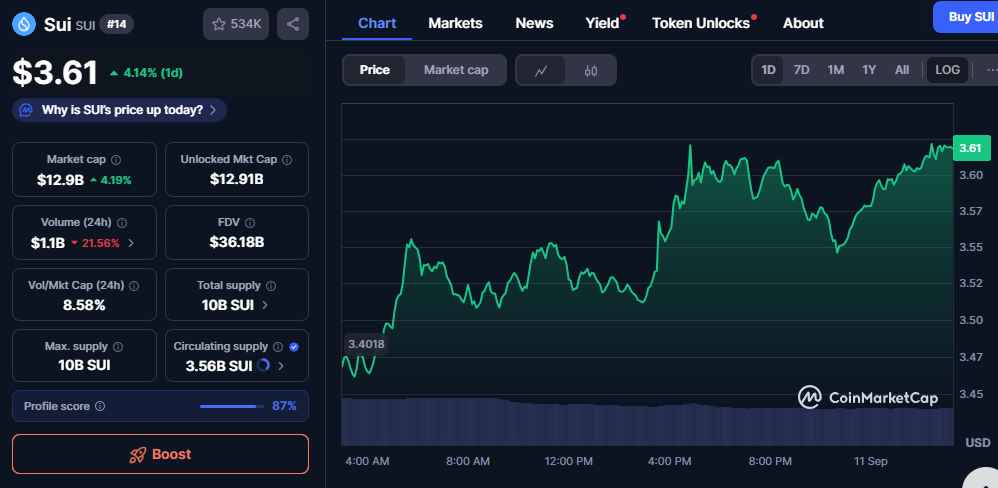Switch to the candlestick chart icon

590,70
